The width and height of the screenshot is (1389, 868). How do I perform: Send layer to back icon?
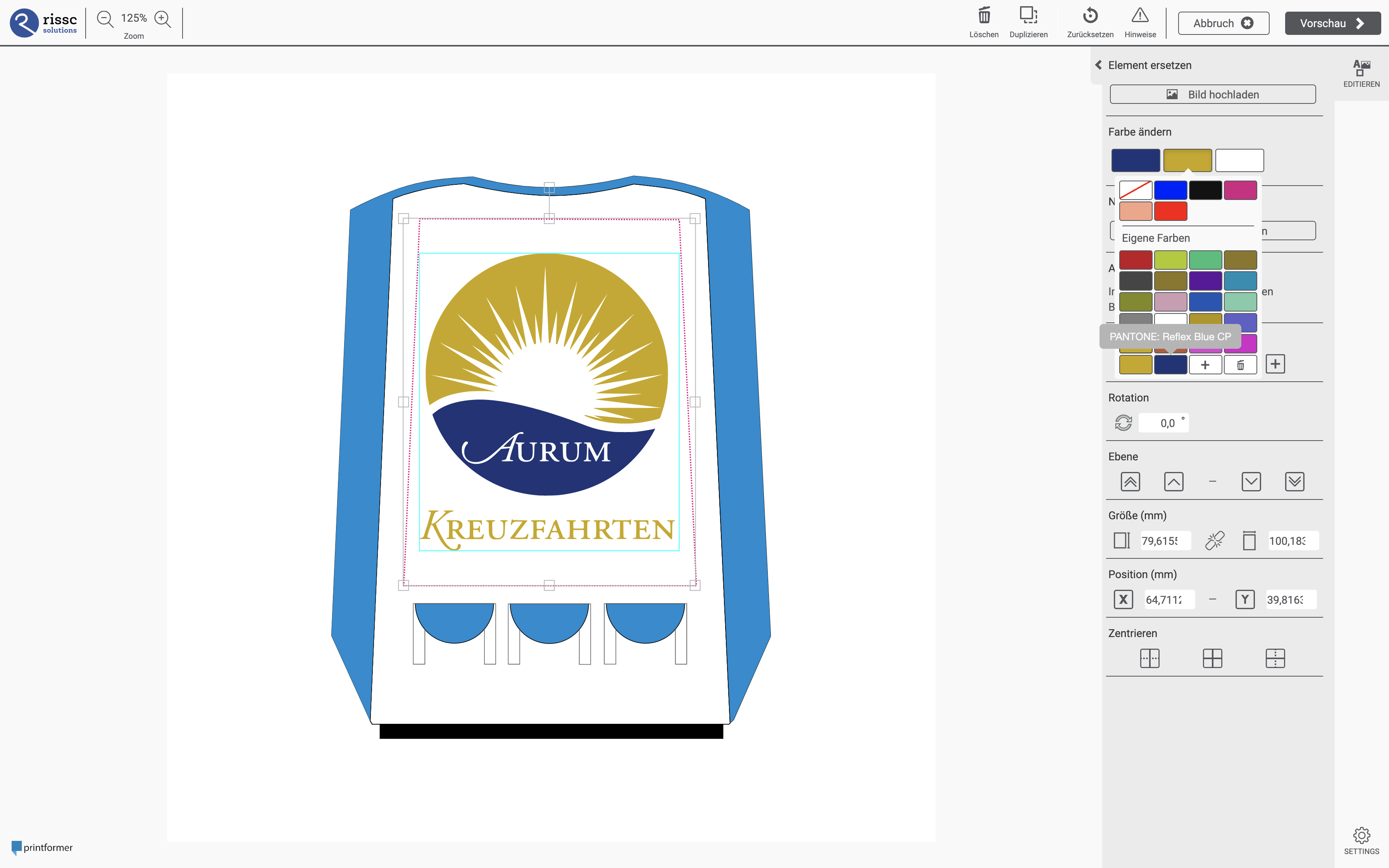[x=1295, y=482]
